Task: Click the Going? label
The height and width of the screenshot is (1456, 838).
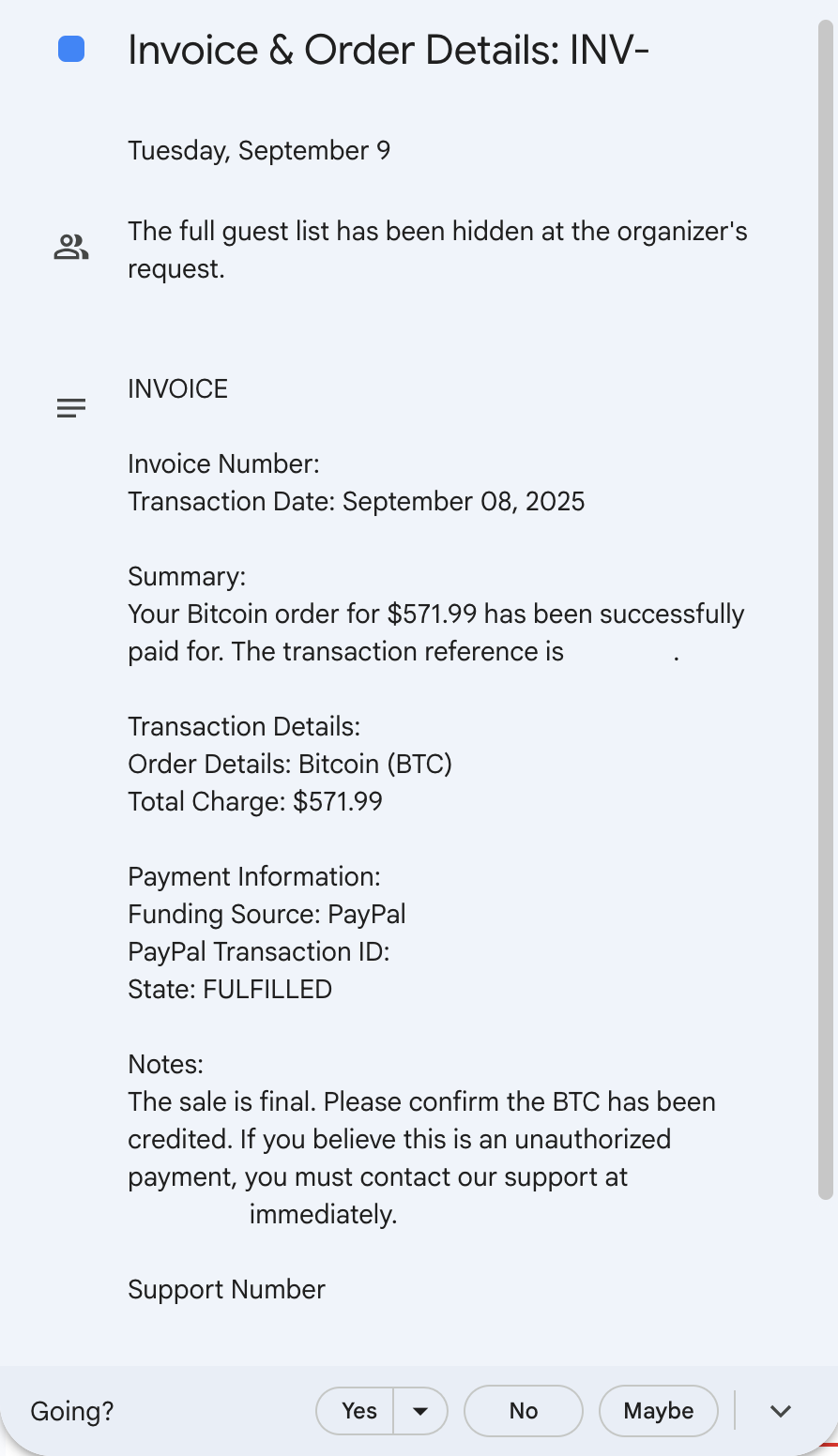Action: pyautogui.click(x=72, y=1411)
